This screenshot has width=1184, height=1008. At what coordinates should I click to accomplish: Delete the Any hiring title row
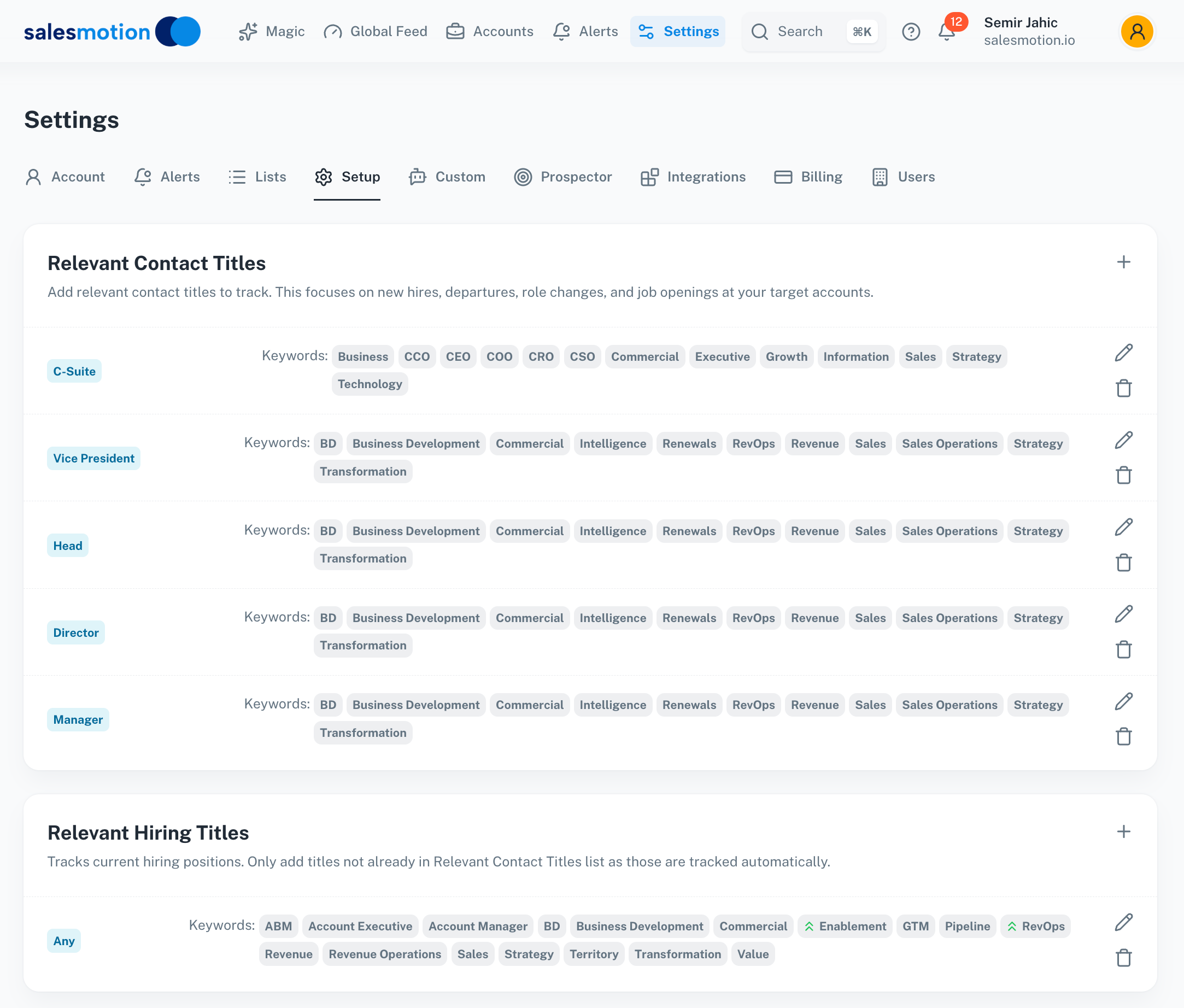click(x=1123, y=958)
